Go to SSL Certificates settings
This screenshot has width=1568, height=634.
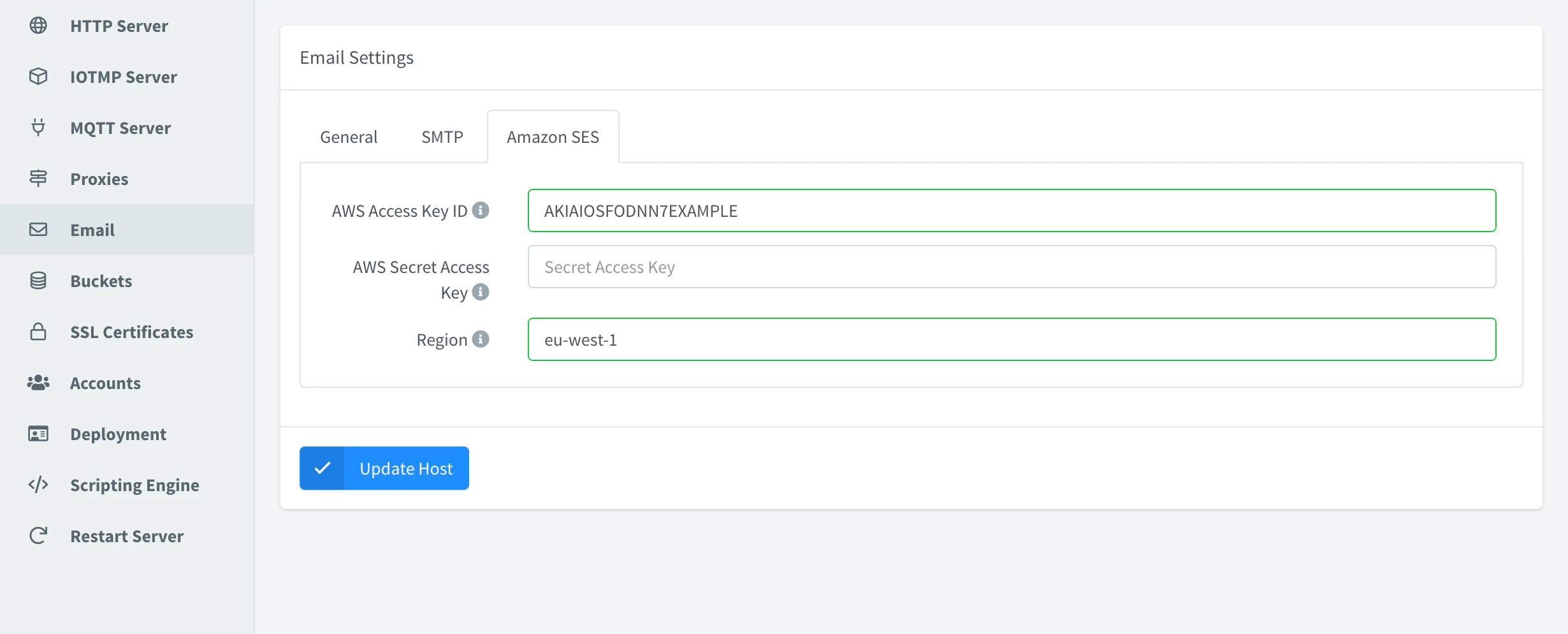point(127,332)
